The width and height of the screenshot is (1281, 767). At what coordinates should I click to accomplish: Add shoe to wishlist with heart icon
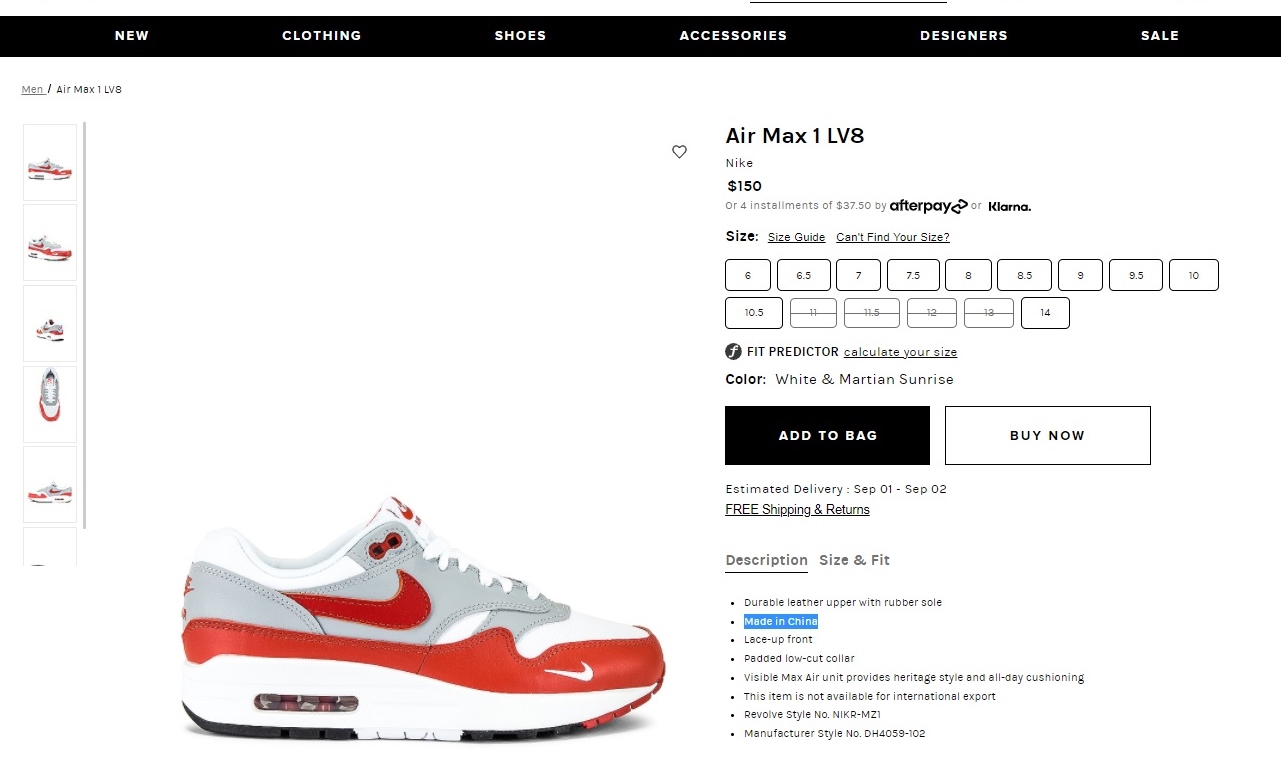click(x=679, y=152)
